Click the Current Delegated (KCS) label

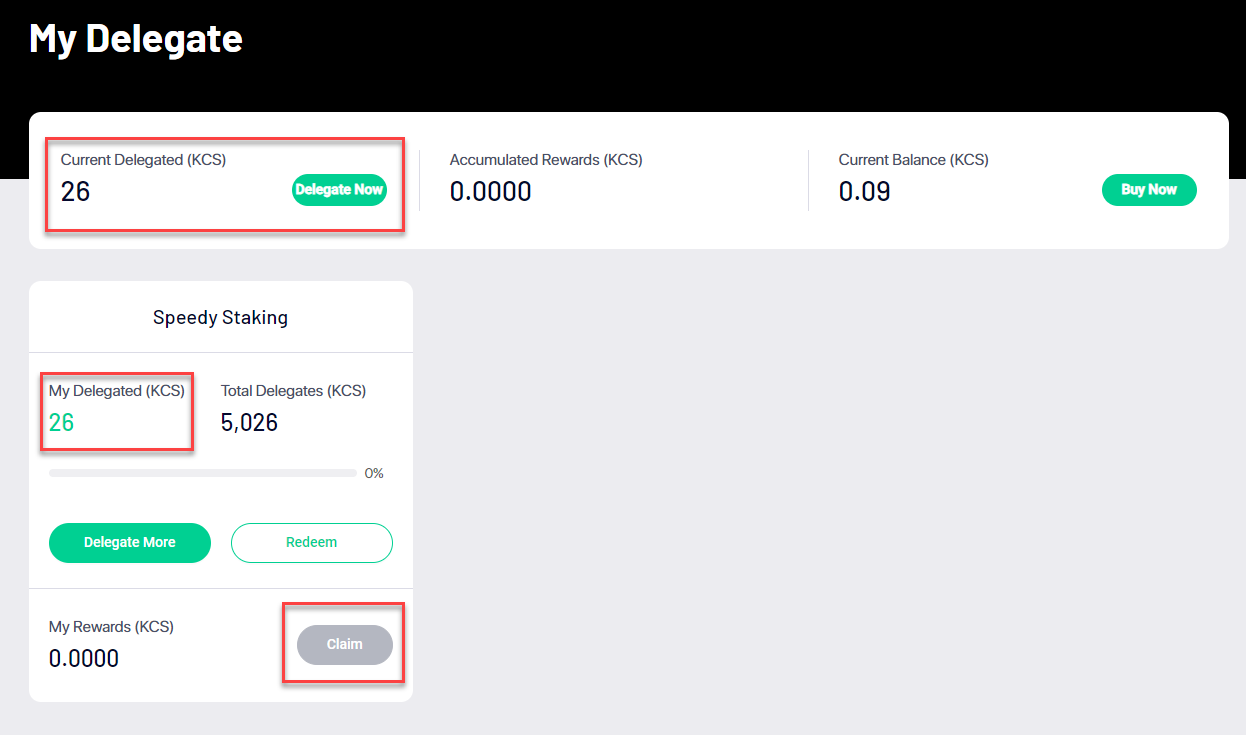coord(143,160)
